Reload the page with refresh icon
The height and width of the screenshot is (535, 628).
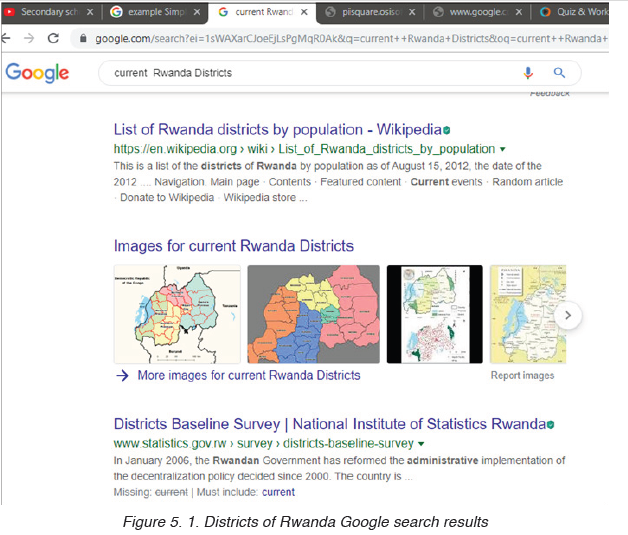pyautogui.click(x=53, y=38)
